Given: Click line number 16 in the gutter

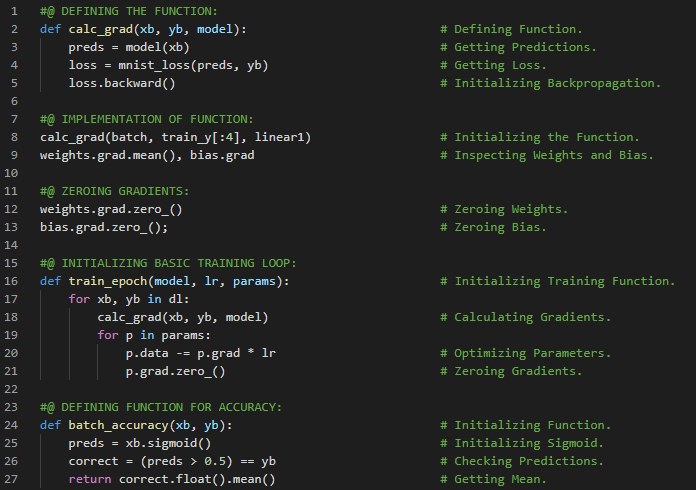Looking at the screenshot, I should point(14,281).
